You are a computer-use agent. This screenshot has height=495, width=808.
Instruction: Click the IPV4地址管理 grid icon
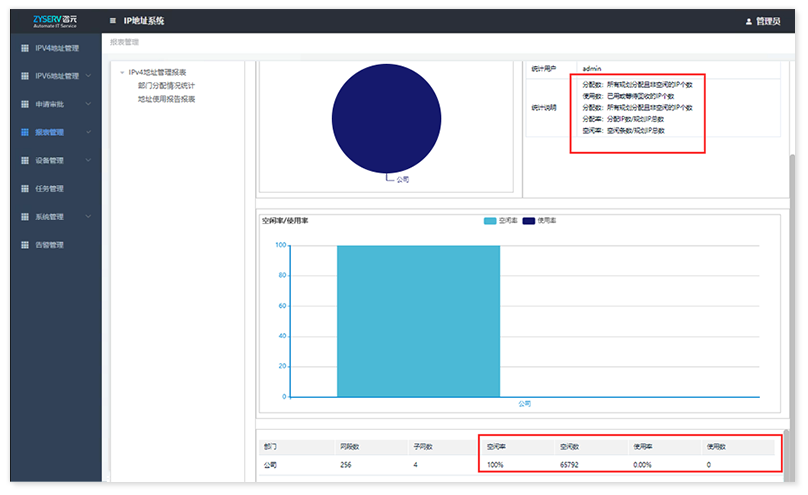24,47
